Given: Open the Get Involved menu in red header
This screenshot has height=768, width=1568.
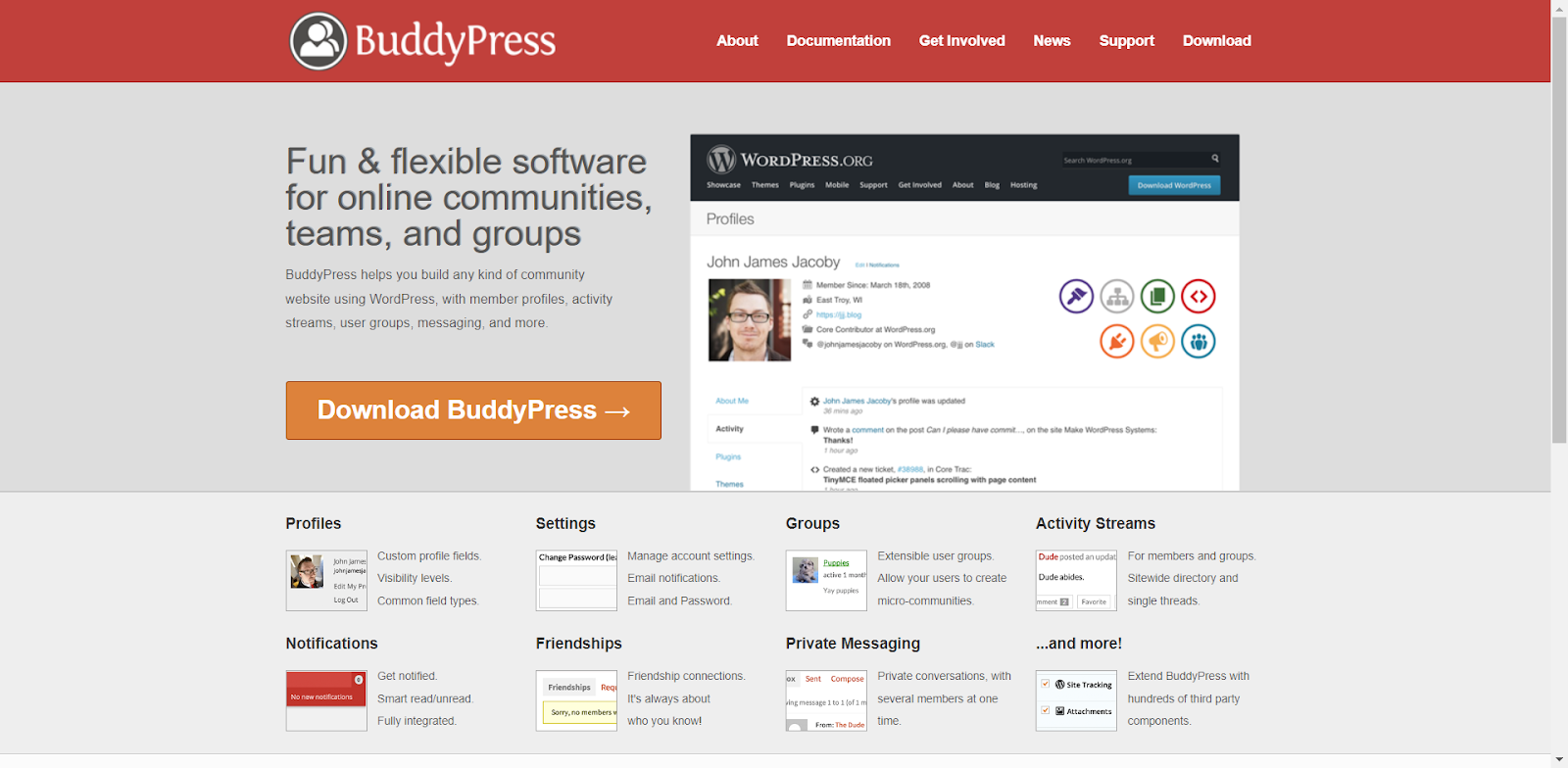Looking at the screenshot, I should pyautogui.click(x=961, y=41).
